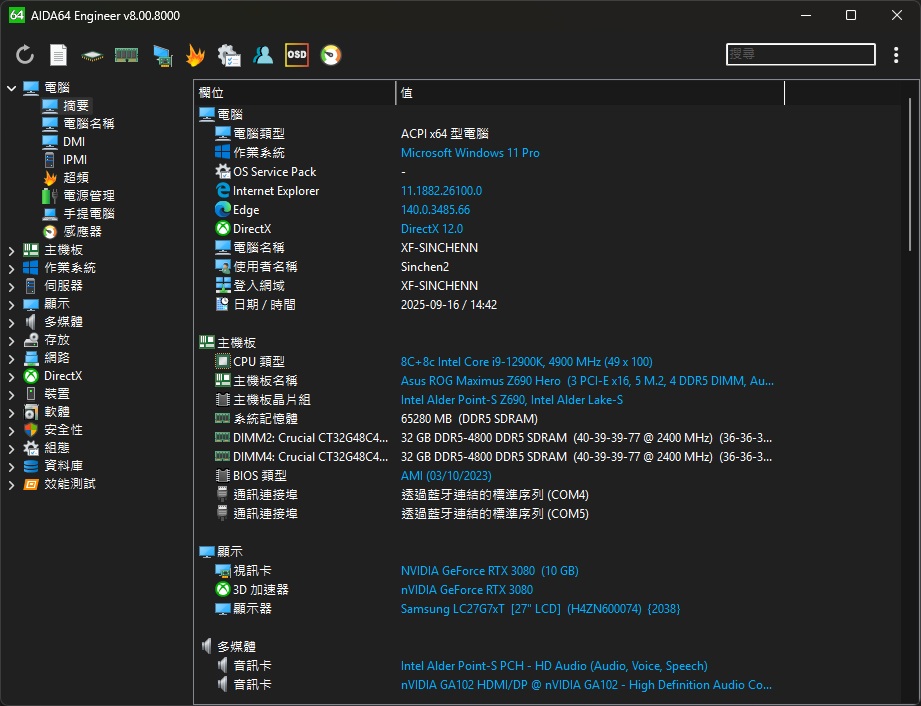Click the 搜尋 search input field
Image resolution: width=921 pixels, height=706 pixels.
pyautogui.click(x=801, y=55)
